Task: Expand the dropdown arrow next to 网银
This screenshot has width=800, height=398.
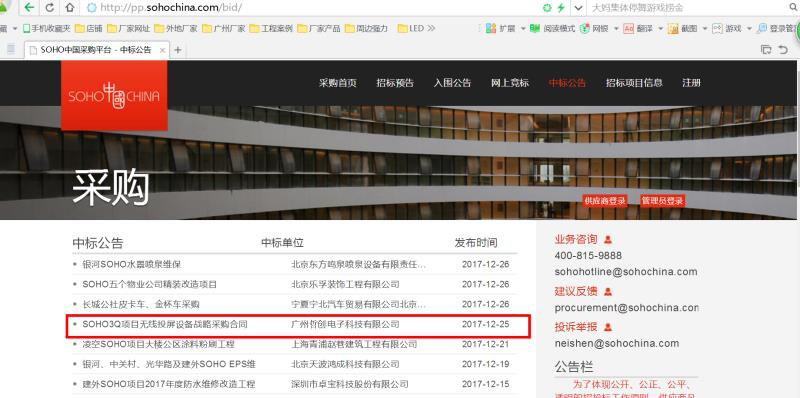Action: [616, 29]
